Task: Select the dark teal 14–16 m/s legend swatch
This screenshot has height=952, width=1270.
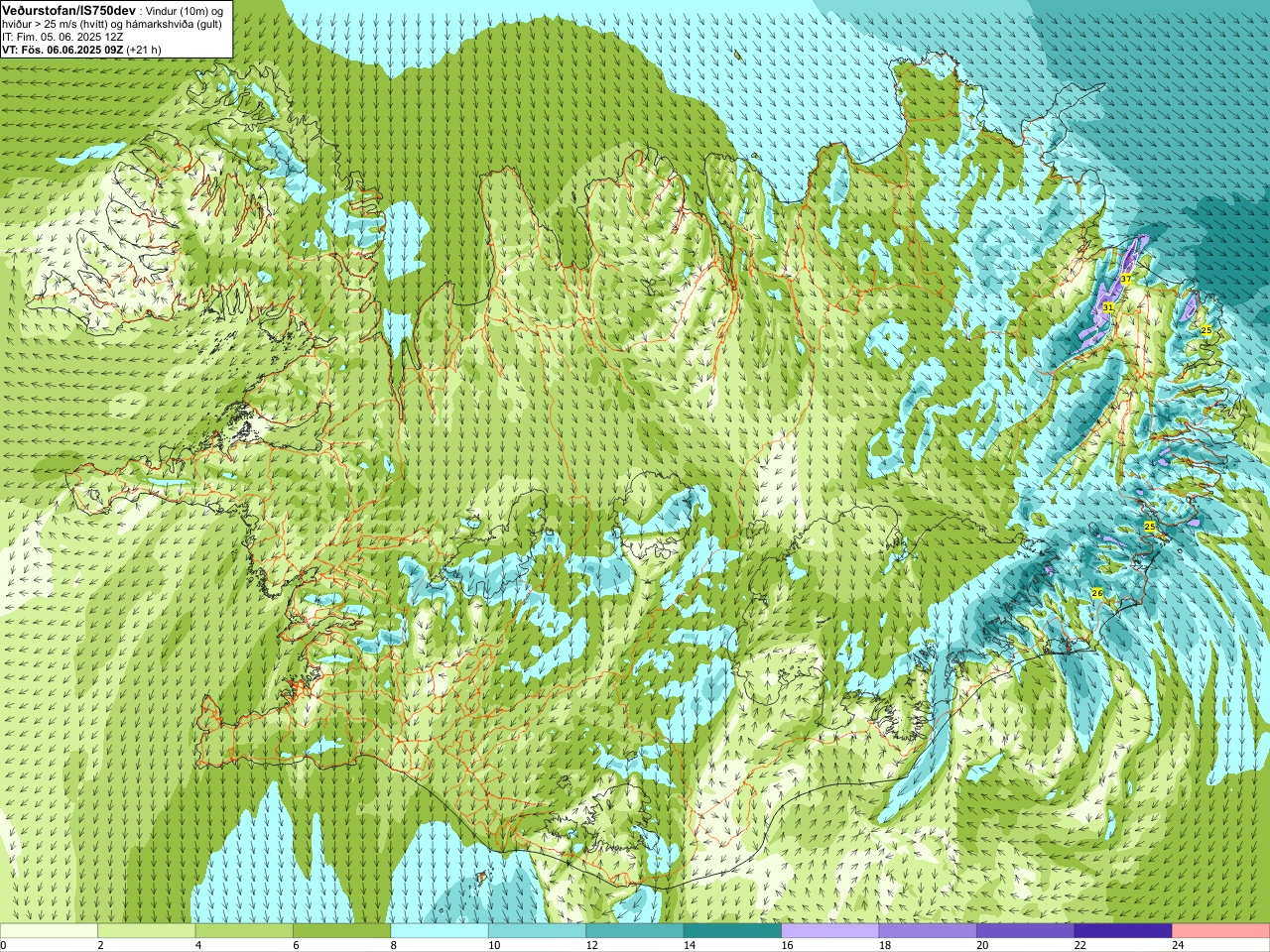Action: click(x=732, y=931)
